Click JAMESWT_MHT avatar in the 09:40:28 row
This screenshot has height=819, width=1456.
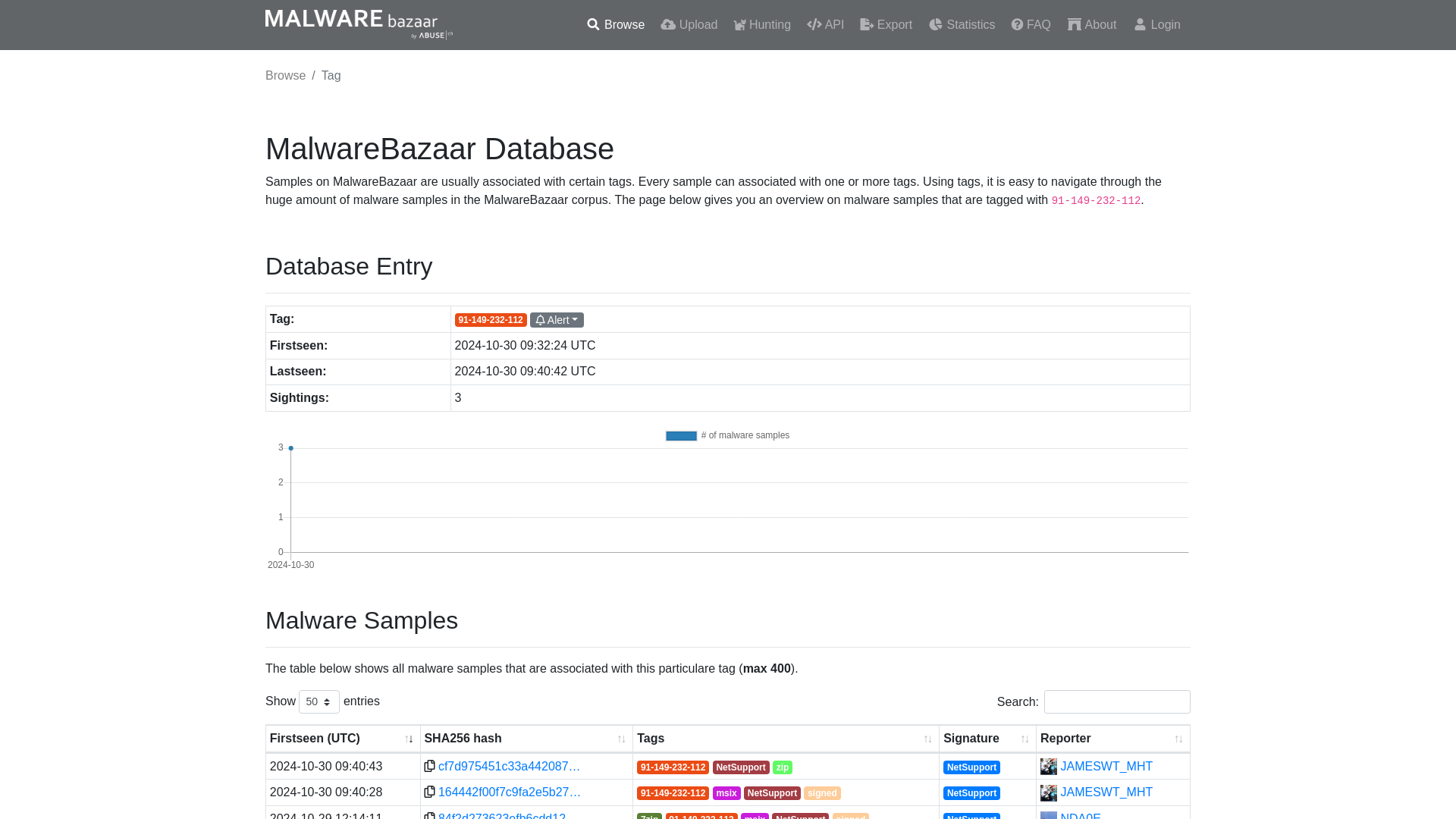(x=1049, y=792)
